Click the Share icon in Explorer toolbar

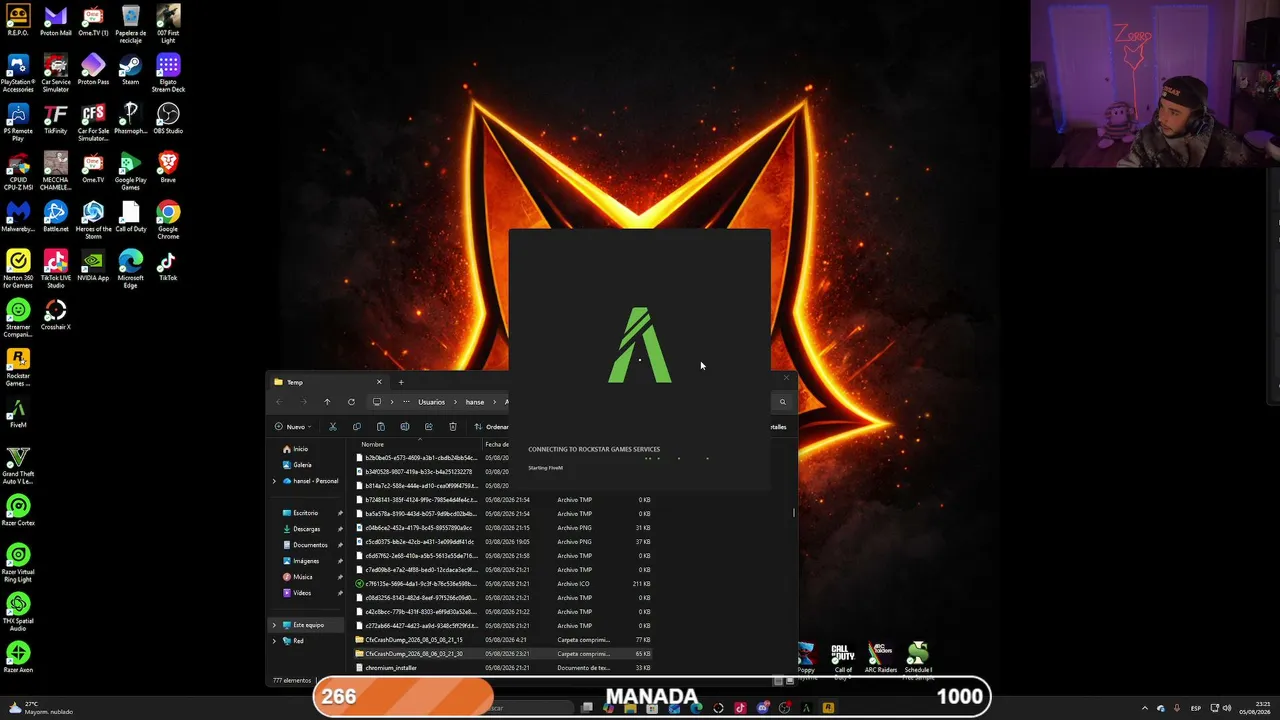(429, 427)
